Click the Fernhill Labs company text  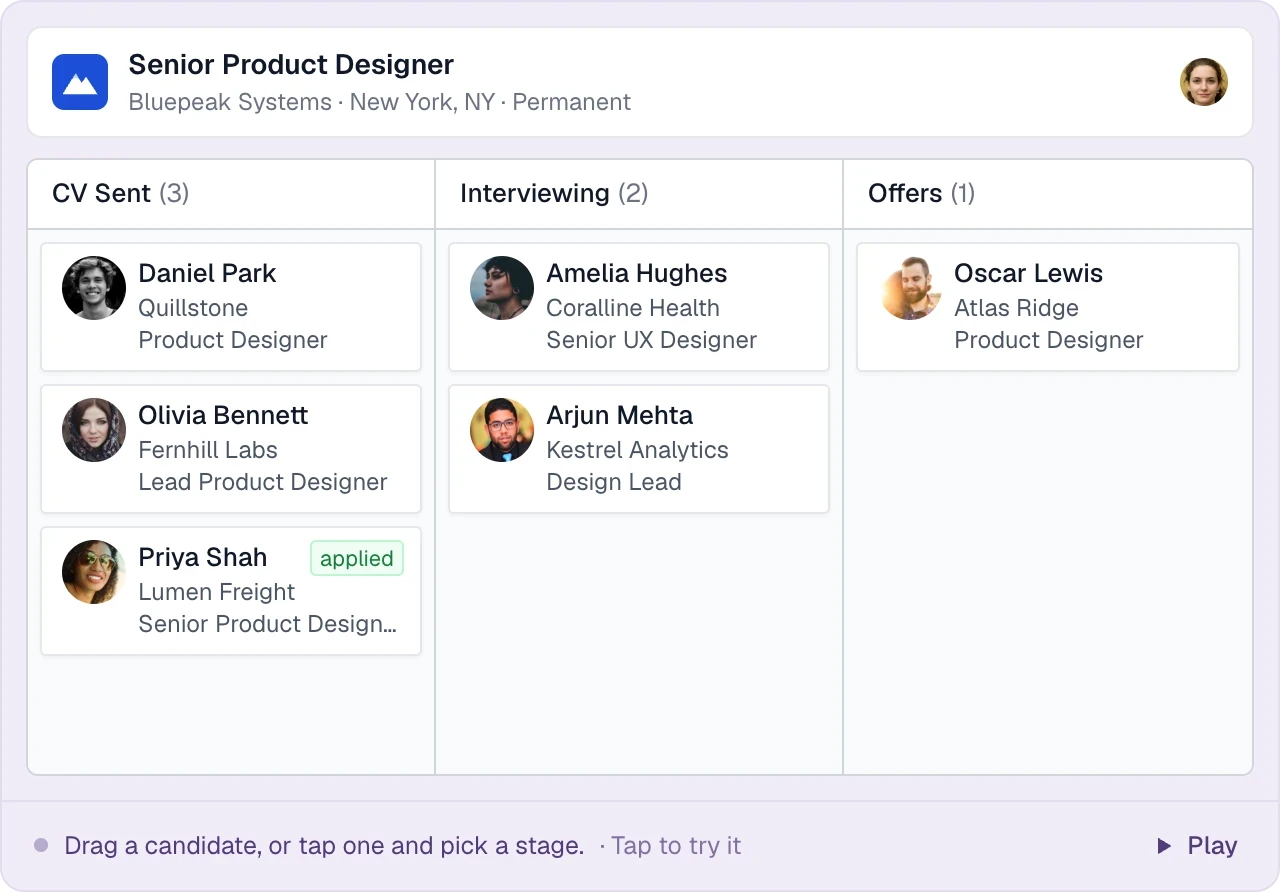(x=208, y=450)
